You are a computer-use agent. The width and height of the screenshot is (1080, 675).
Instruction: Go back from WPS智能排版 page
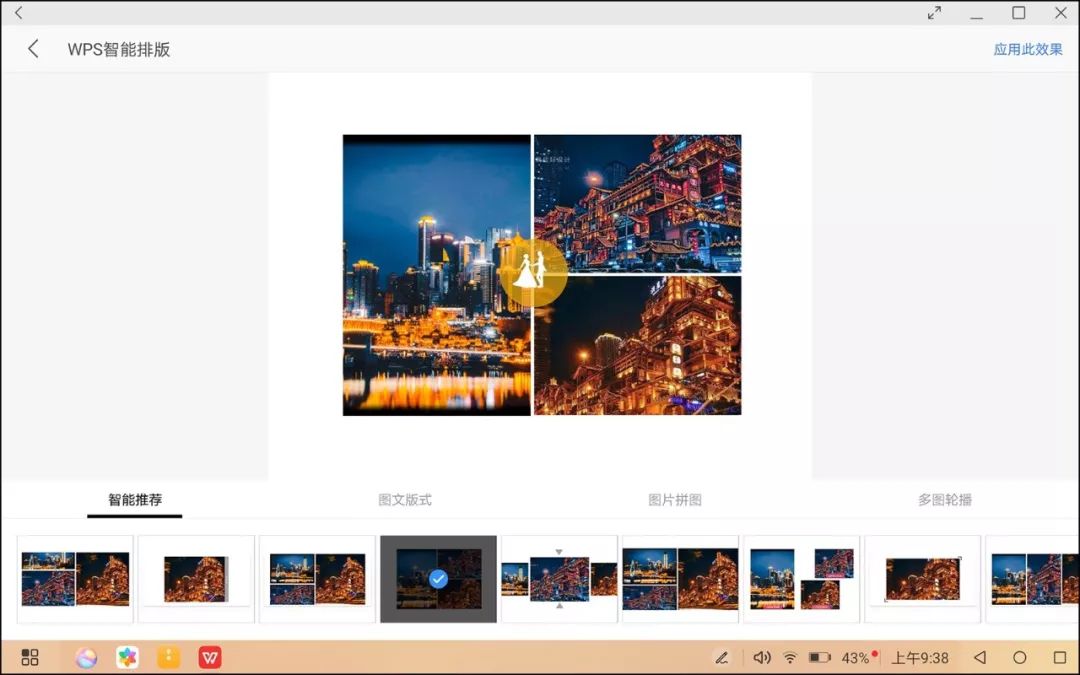pos(33,49)
